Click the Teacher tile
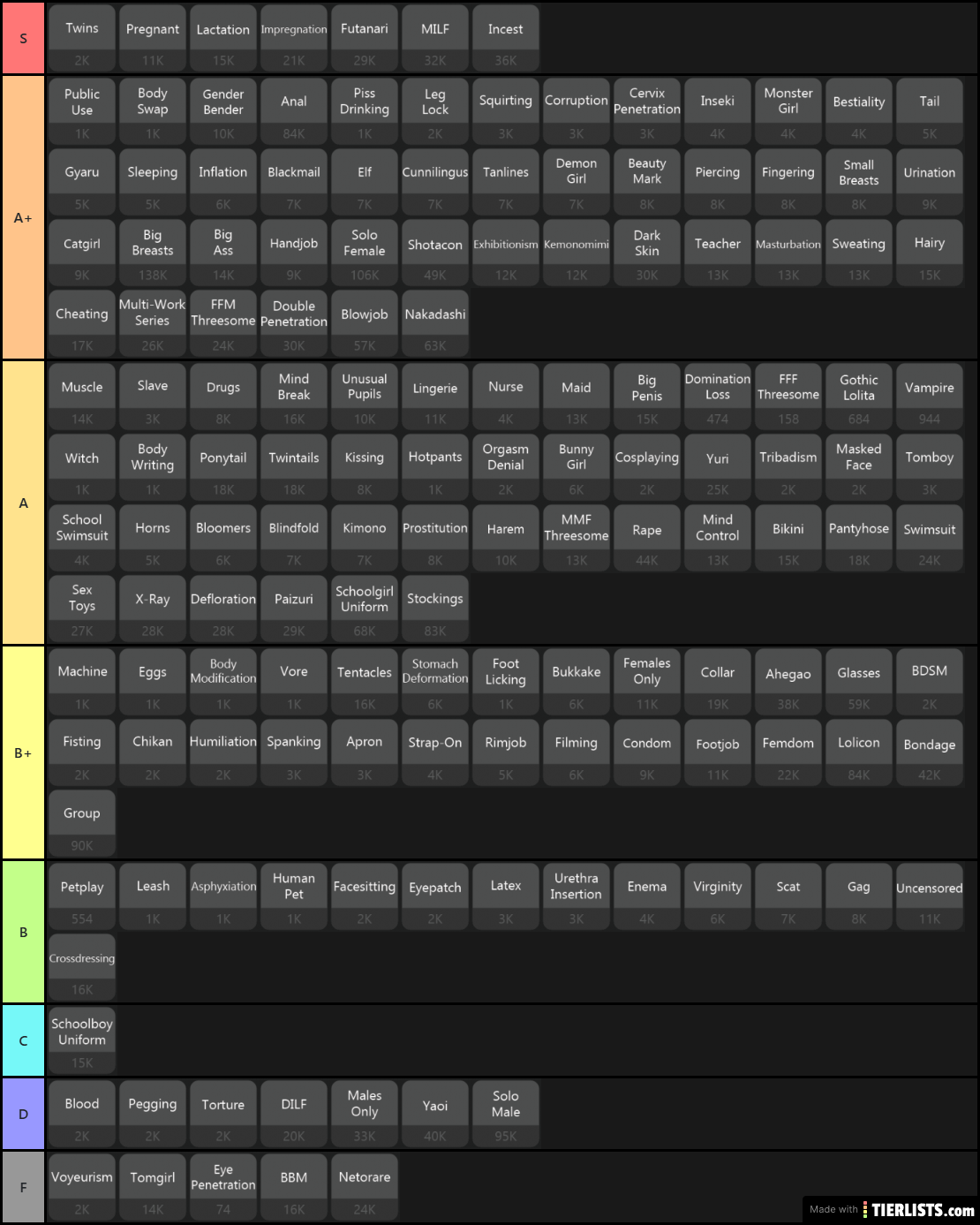The height and width of the screenshot is (1225, 980). pyautogui.click(x=718, y=253)
